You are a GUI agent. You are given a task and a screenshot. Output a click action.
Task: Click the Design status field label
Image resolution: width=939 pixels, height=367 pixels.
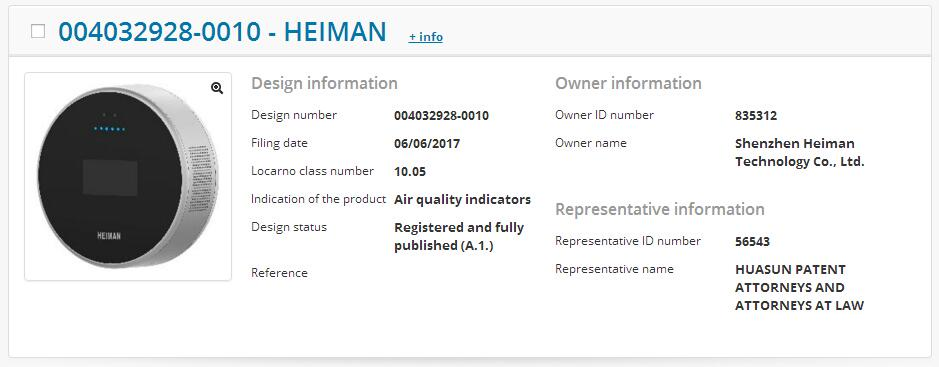tap(289, 228)
